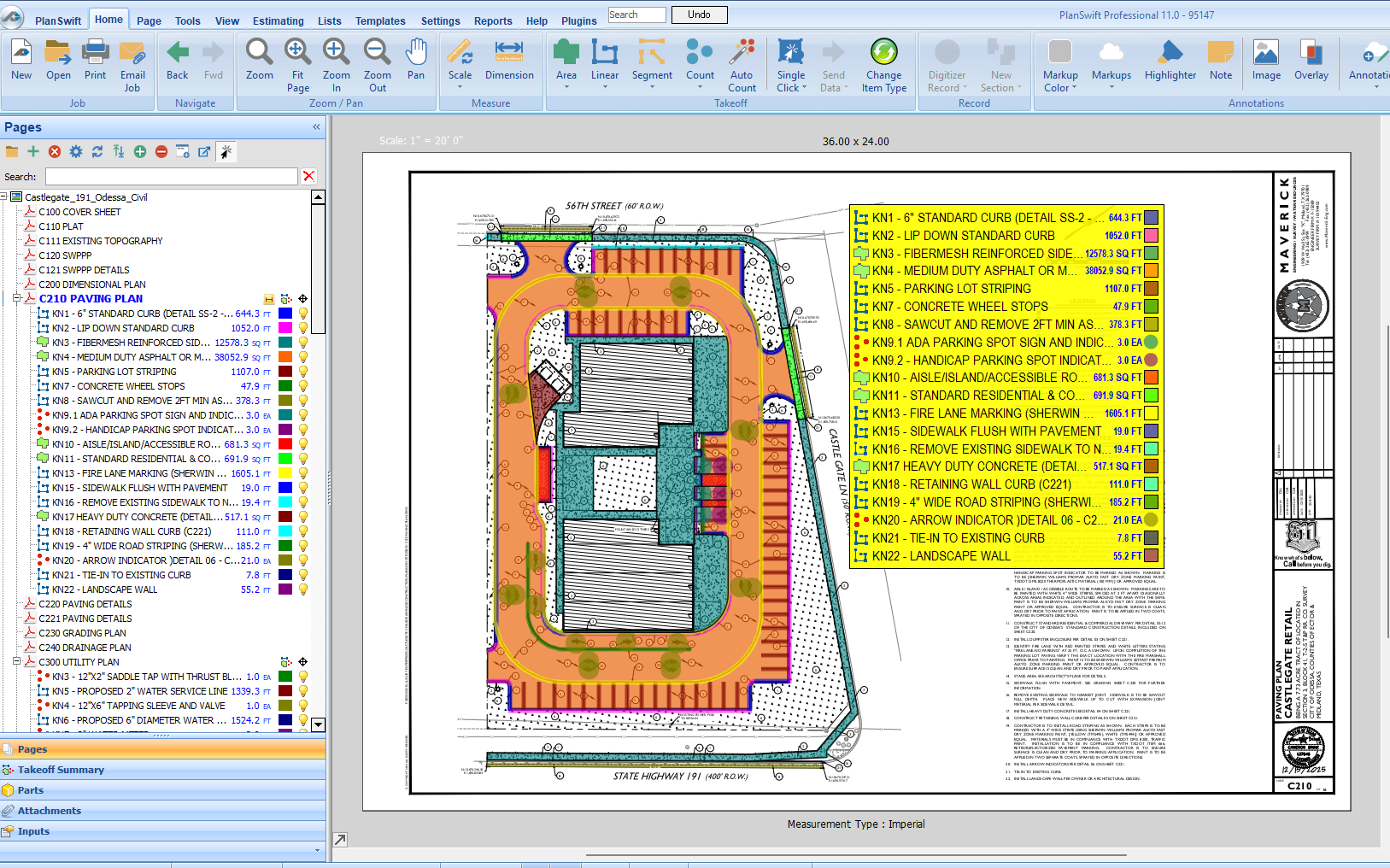Open the Plugins ribbon tab

click(578, 21)
